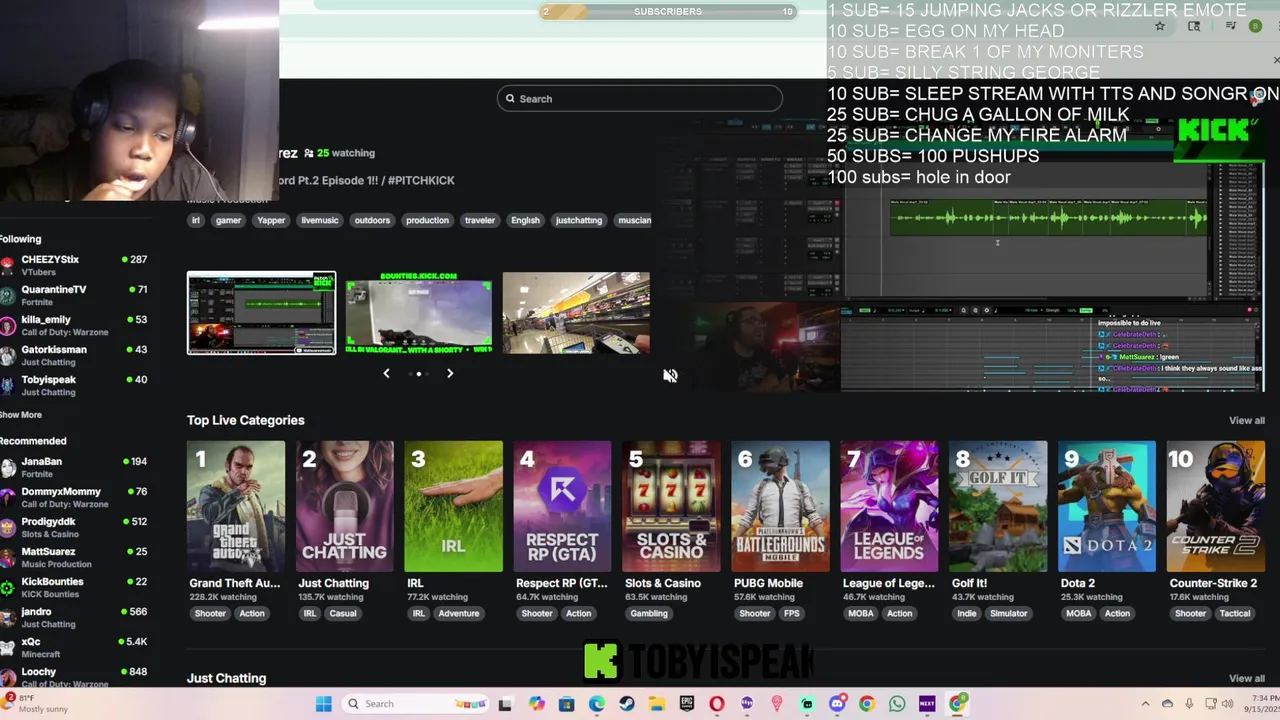Select the grocery store stream thumbnail
Screen dimensions: 1280x720
pos(576,313)
